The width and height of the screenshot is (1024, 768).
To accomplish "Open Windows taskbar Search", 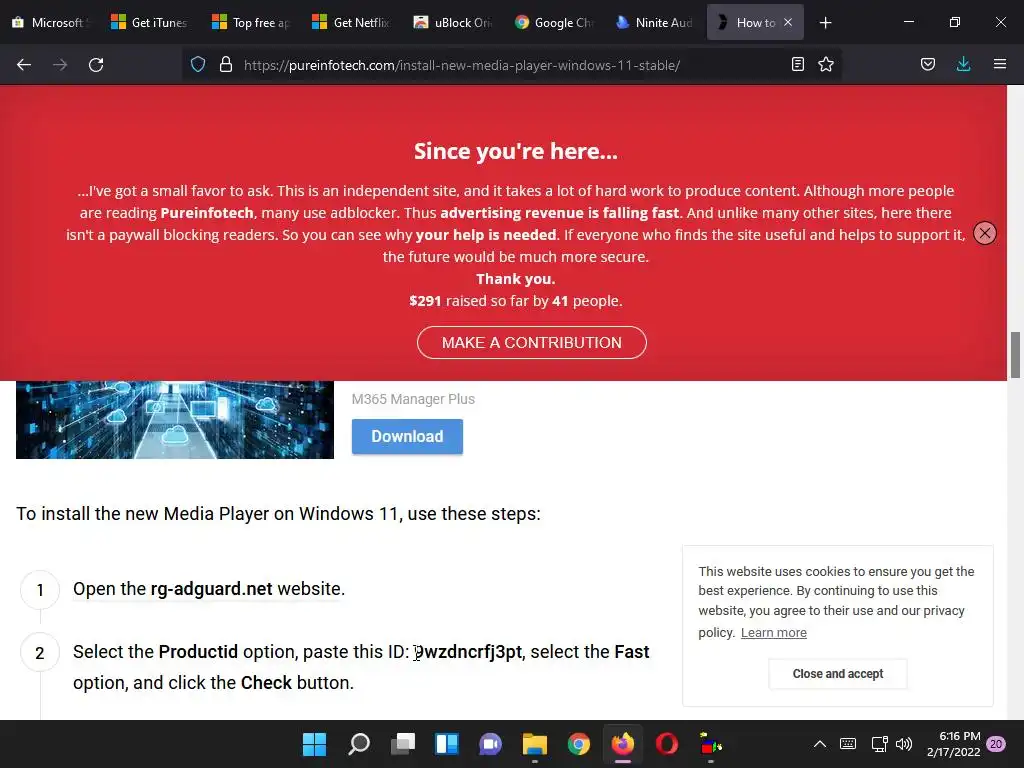I will point(359,744).
